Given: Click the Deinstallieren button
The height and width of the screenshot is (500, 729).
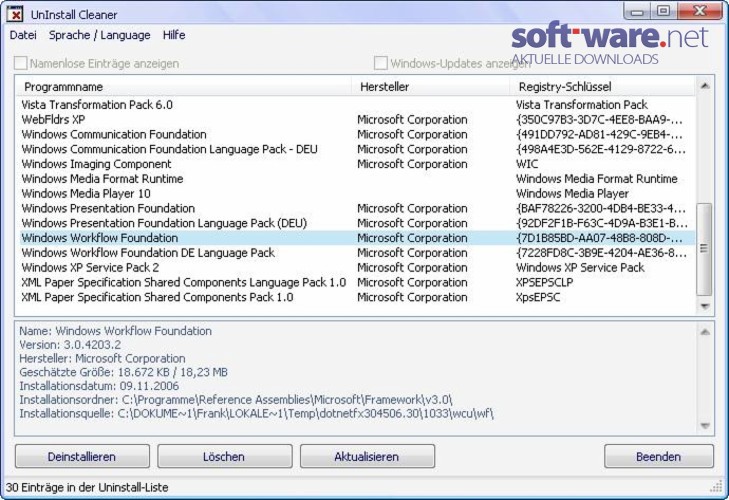Looking at the screenshot, I should (x=82, y=456).
